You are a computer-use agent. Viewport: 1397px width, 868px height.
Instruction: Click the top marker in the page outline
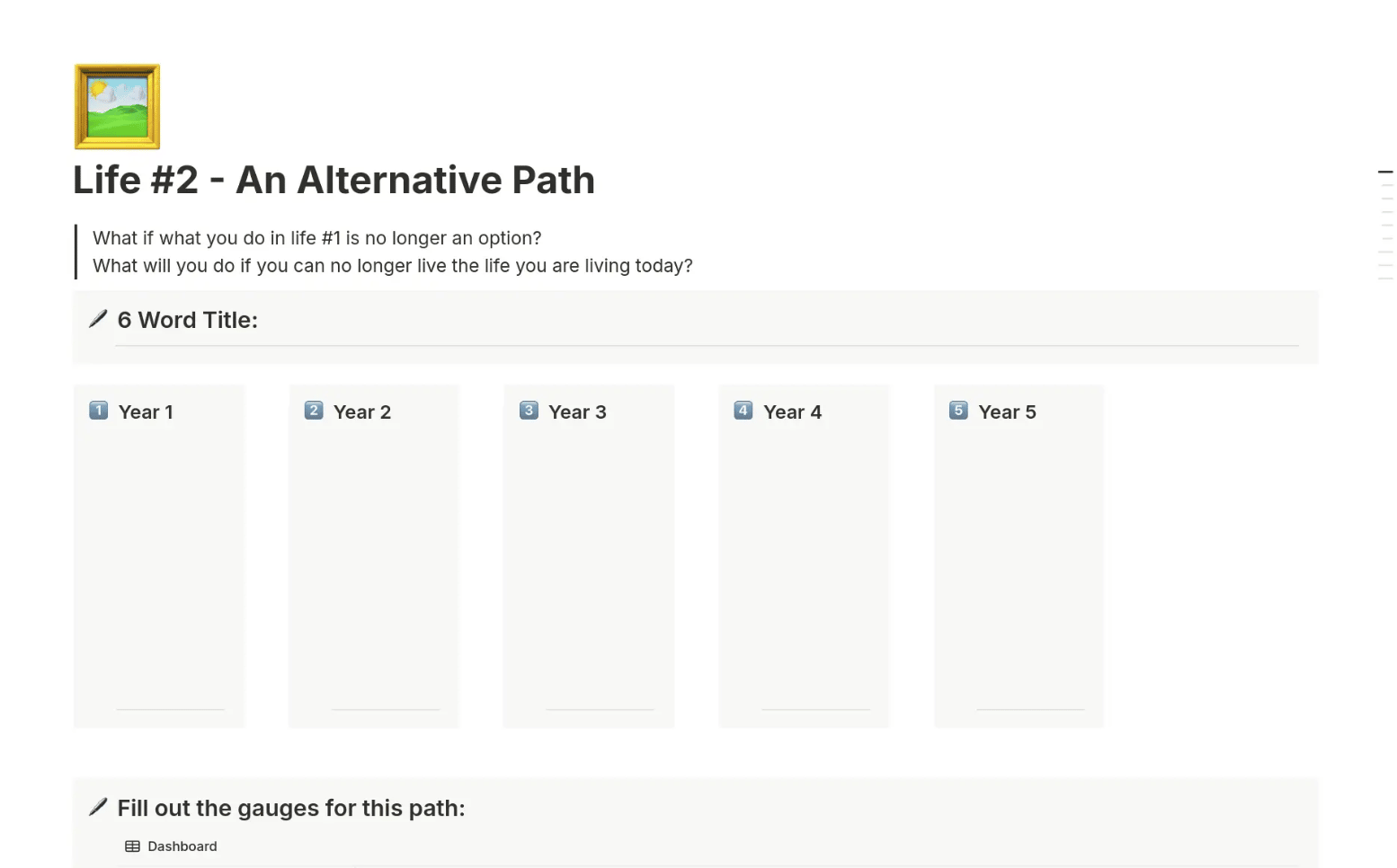1385,172
